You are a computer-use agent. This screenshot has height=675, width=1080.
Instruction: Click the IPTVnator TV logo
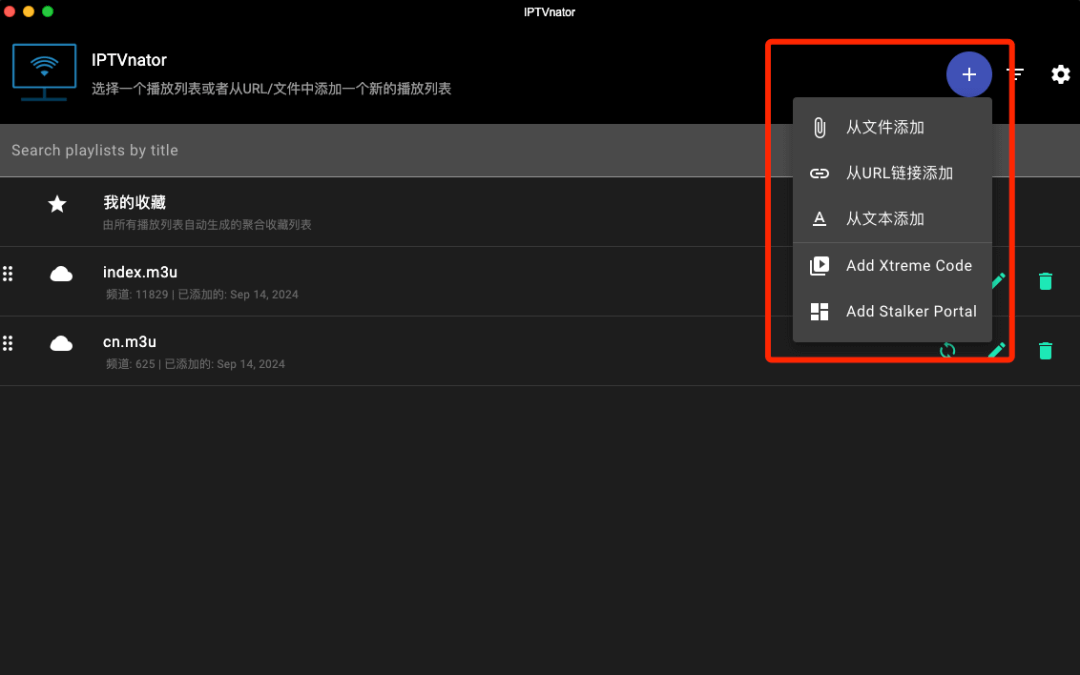pos(44,71)
